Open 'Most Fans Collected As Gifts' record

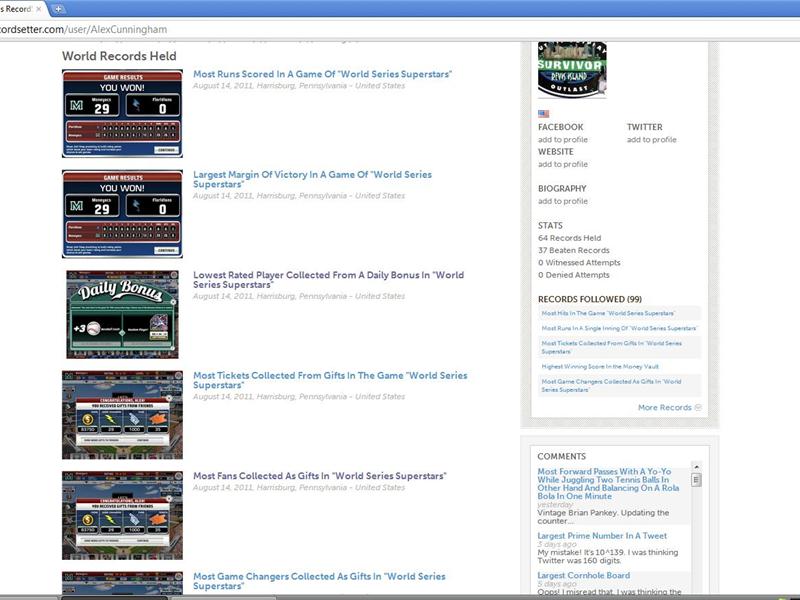pos(319,476)
